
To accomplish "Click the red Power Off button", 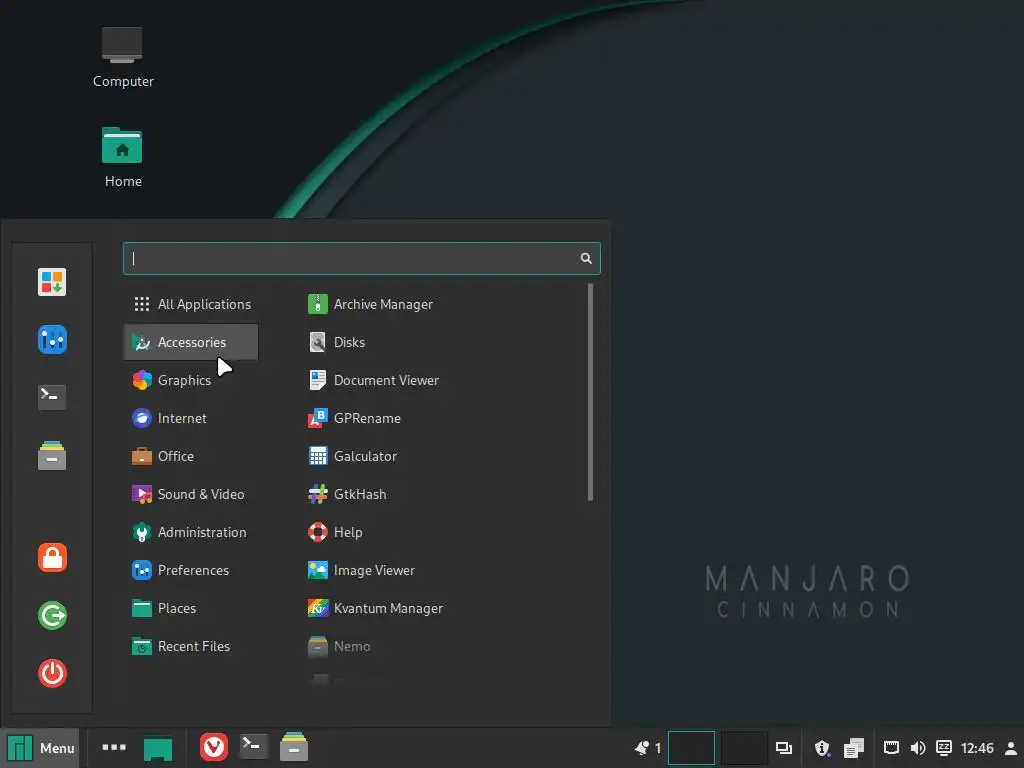I will pos(52,673).
